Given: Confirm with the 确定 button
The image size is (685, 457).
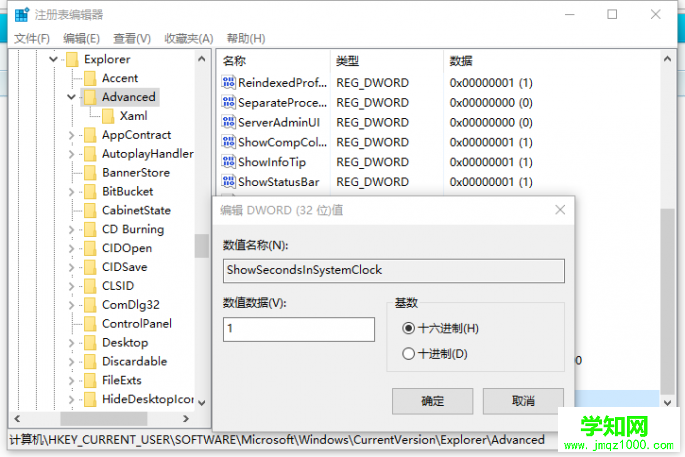Looking at the screenshot, I should [x=432, y=401].
